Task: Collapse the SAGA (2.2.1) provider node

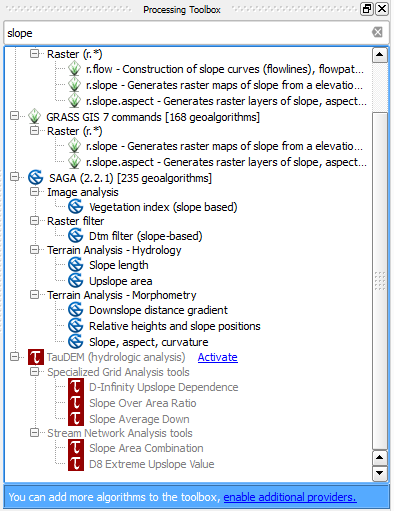Action: coord(14,177)
